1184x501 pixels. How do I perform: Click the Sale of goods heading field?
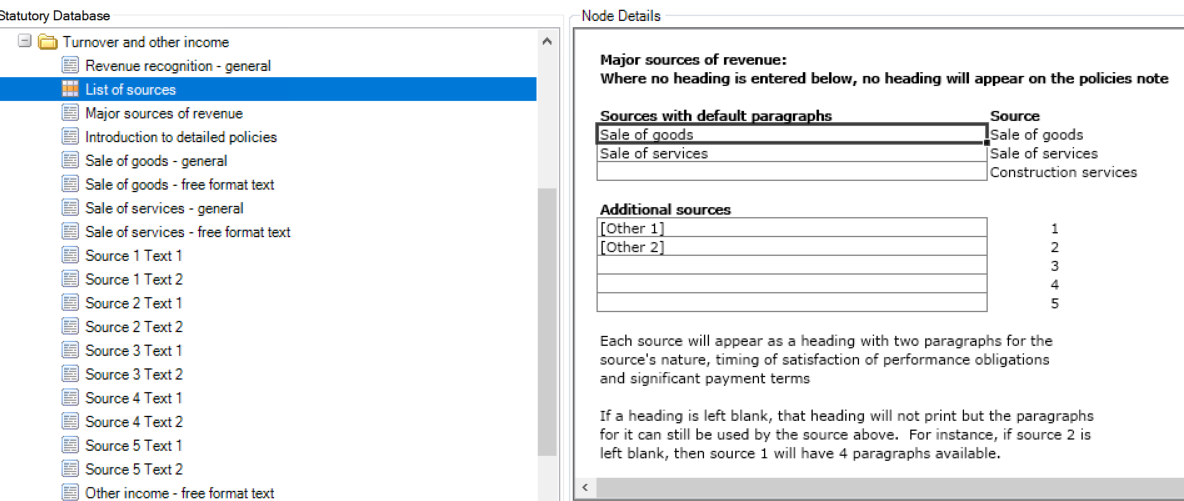(791, 135)
